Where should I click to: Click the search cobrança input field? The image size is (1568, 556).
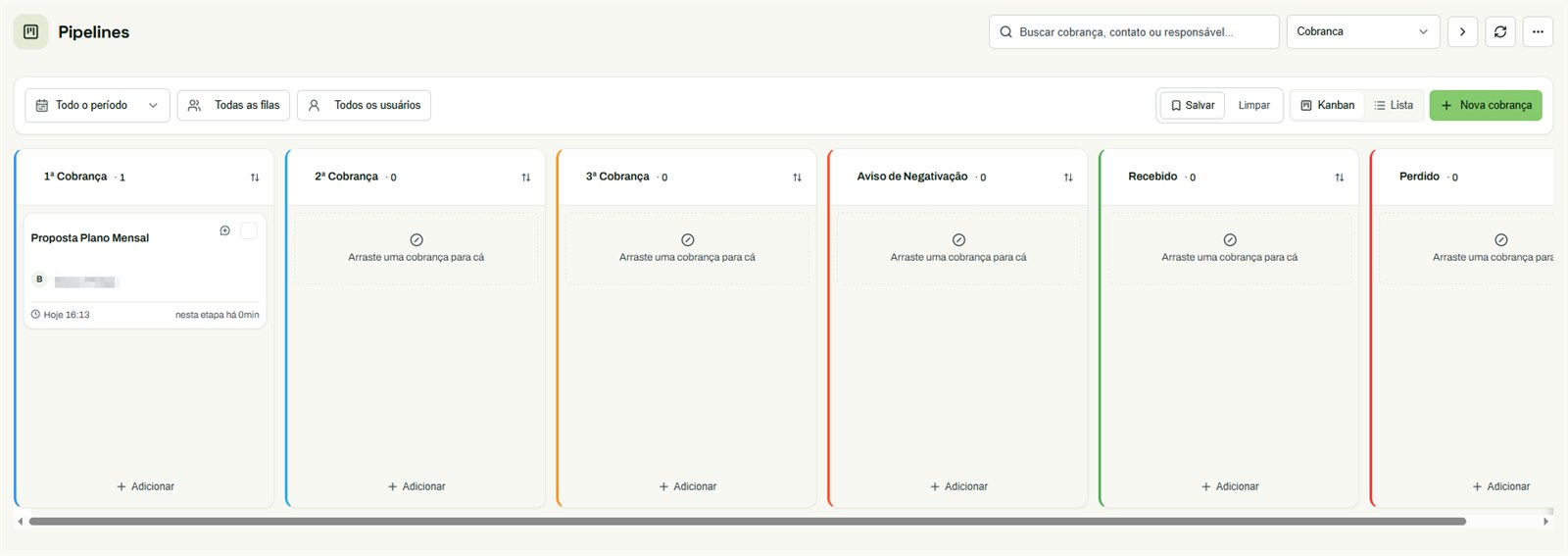(x=1134, y=31)
